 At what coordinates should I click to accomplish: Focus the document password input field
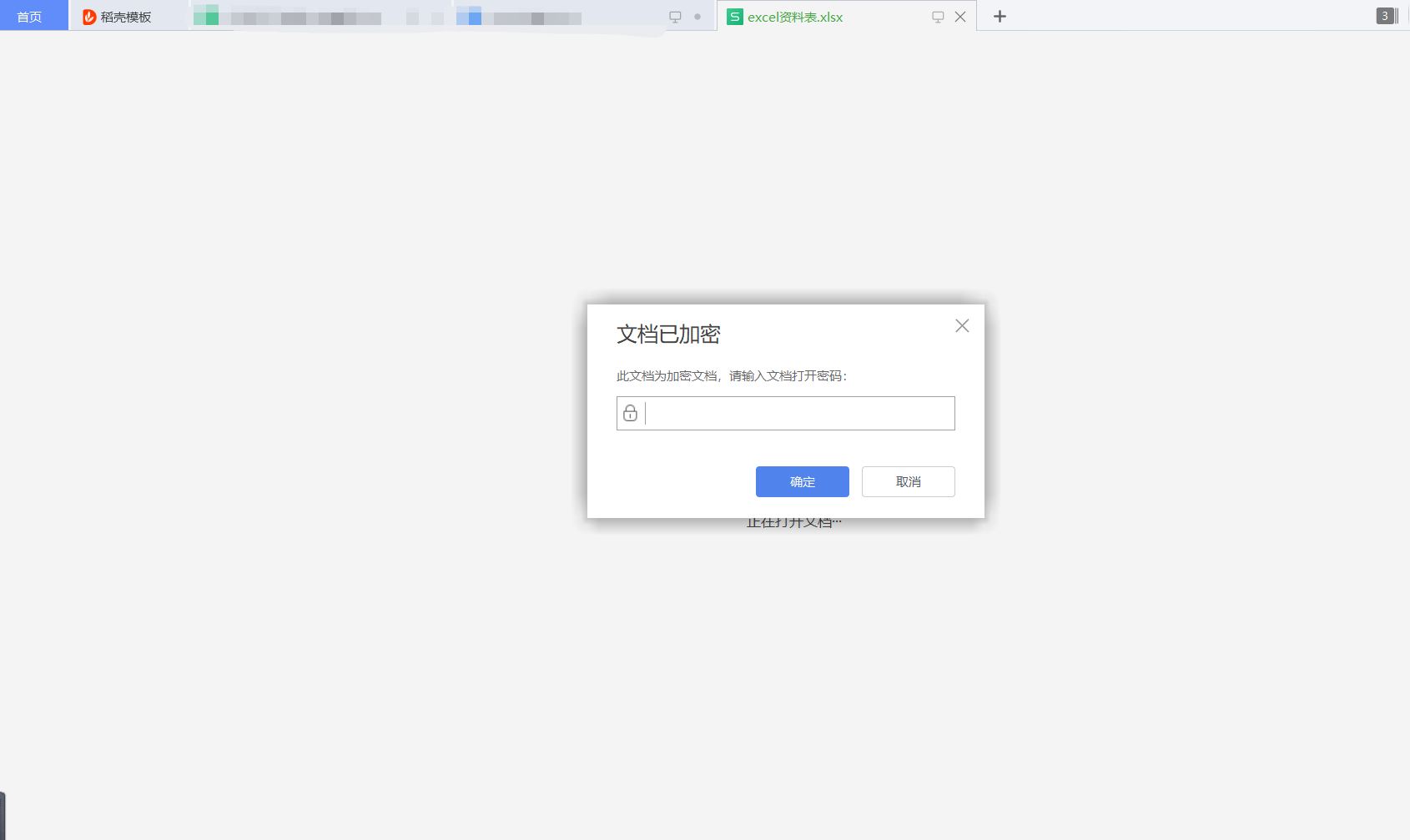(786, 413)
